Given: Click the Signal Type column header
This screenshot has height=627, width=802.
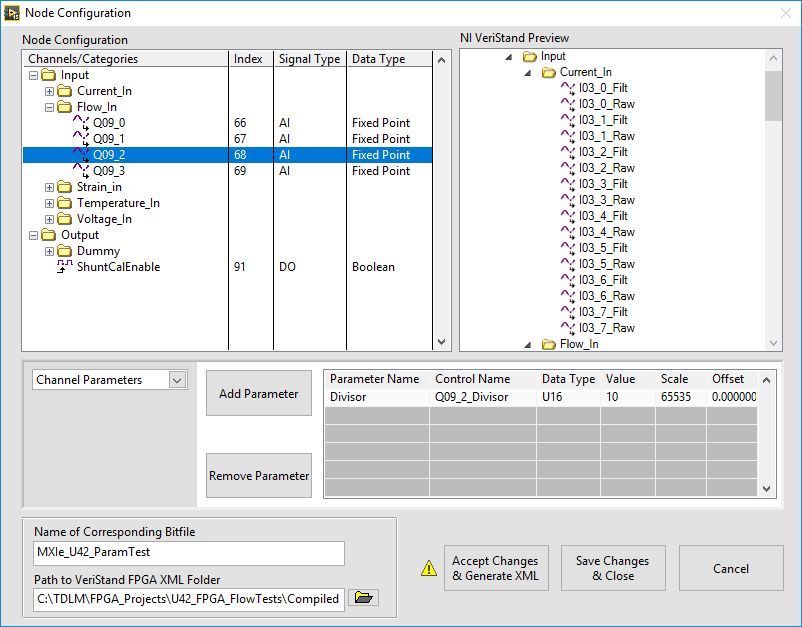Looking at the screenshot, I should click(x=309, y=59).
